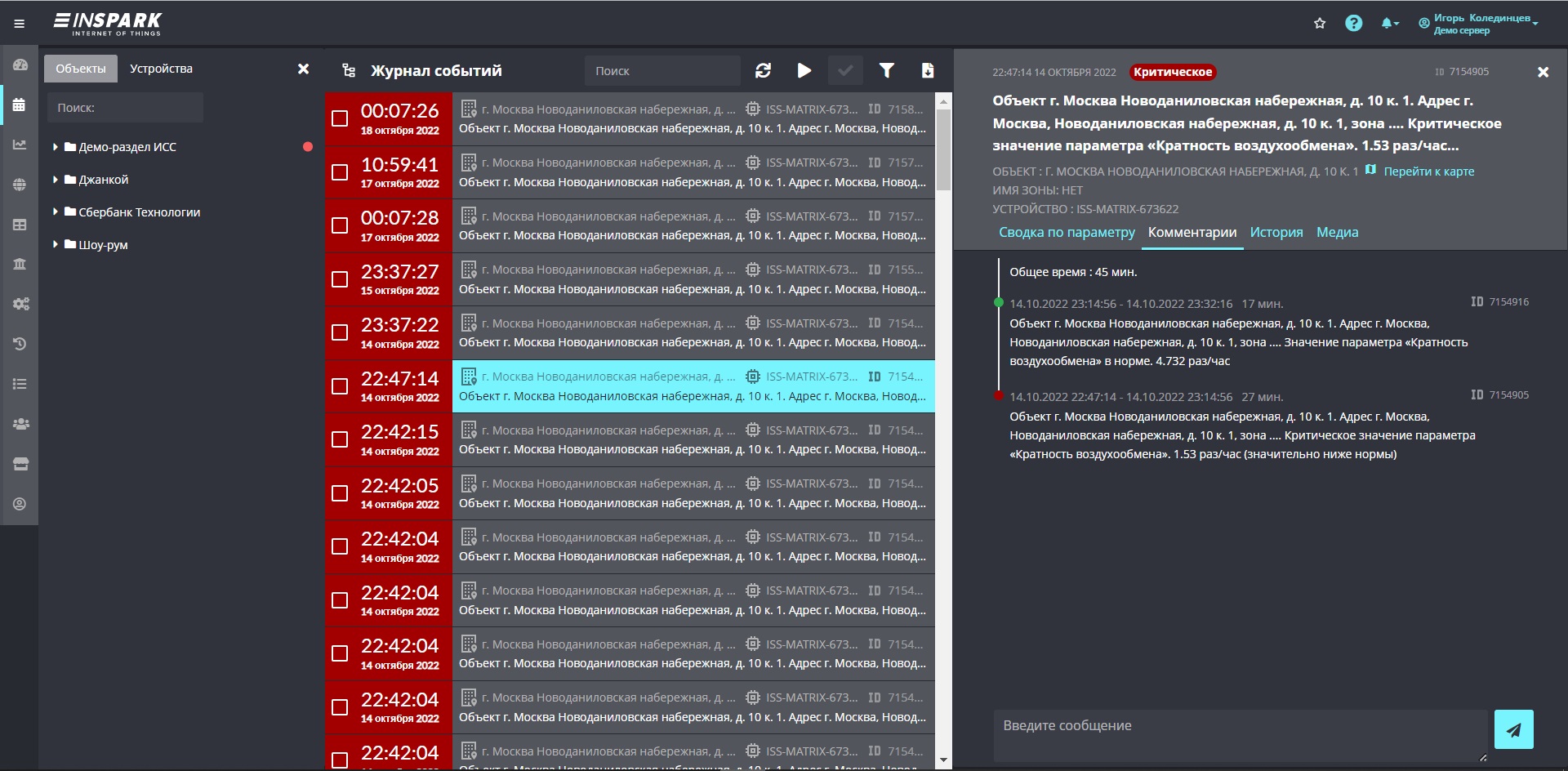Image resolution: width=1568 pixels, height=771 pixels.
Task: Click the tree structure icon beside Журнал событий
Action: coord(349,71)
